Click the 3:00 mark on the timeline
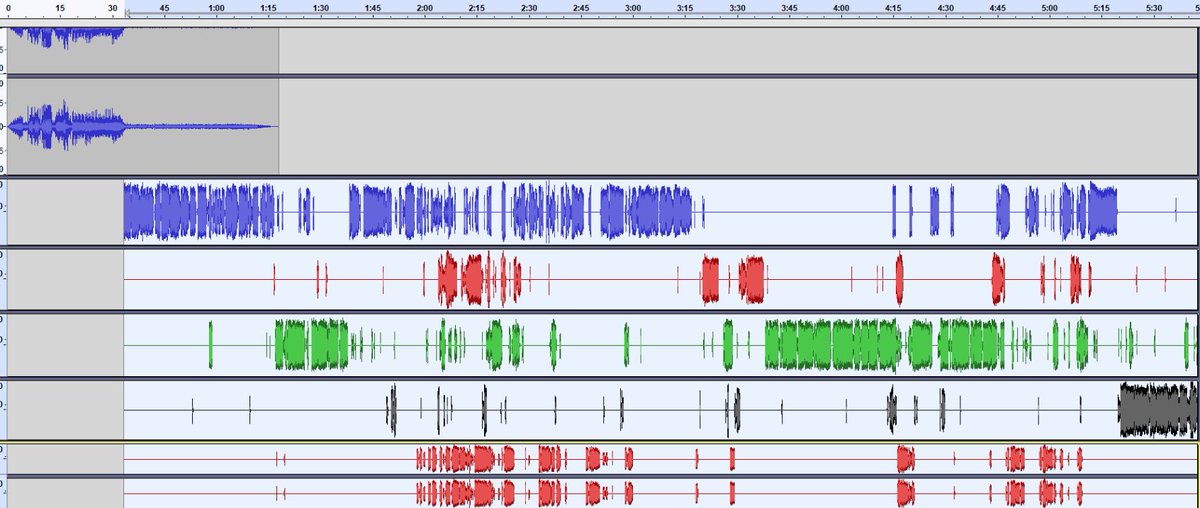1200x508 pixels. 632,7
